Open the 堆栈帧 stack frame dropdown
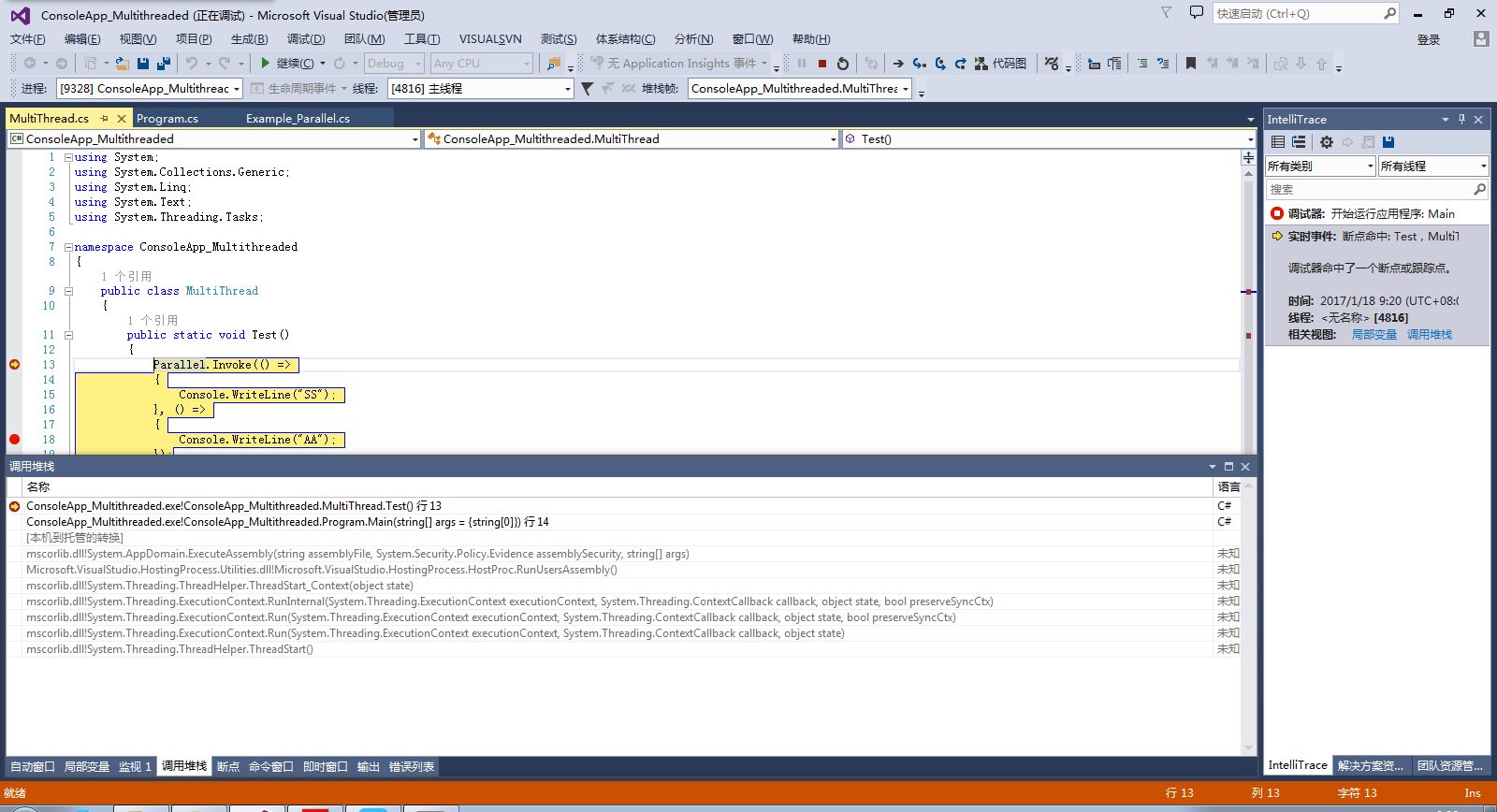 click(x=801, y=88)
